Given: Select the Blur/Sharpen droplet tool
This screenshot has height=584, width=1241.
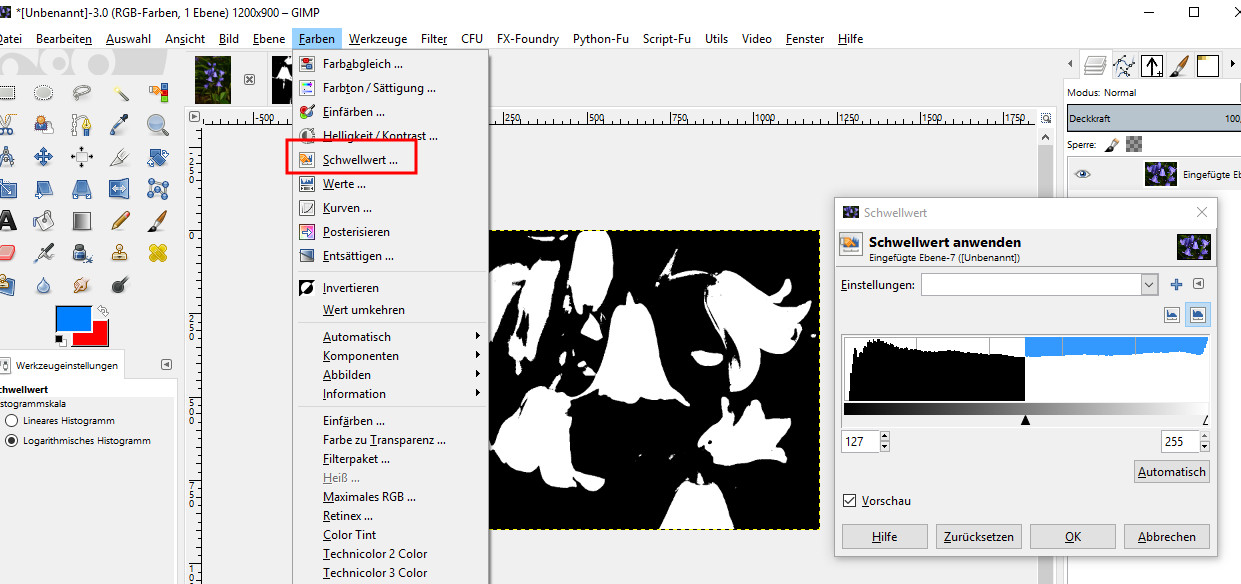Looking at the screenshot, I should [44, 284].
